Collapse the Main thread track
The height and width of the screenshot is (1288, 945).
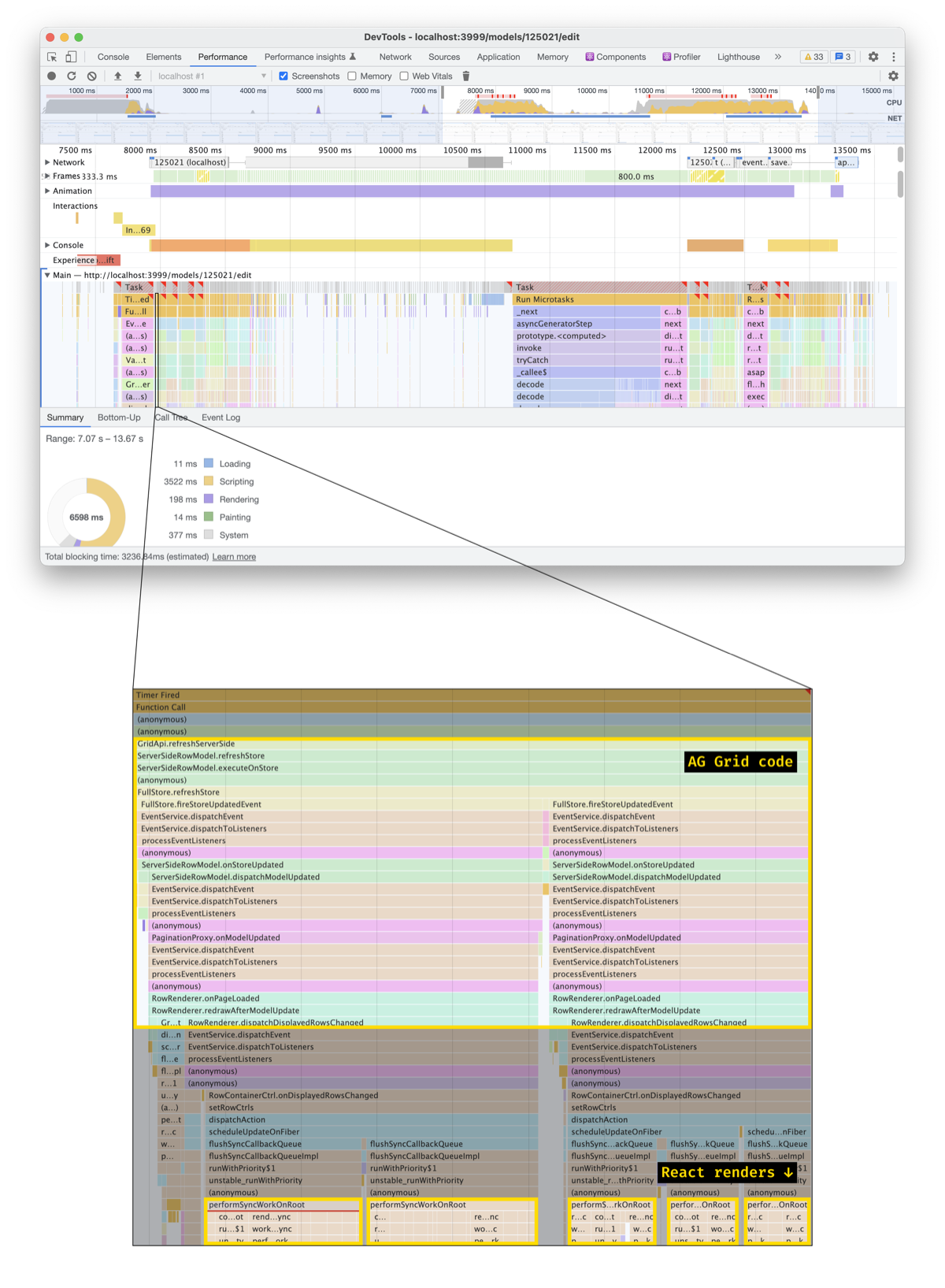coord(48,275)
